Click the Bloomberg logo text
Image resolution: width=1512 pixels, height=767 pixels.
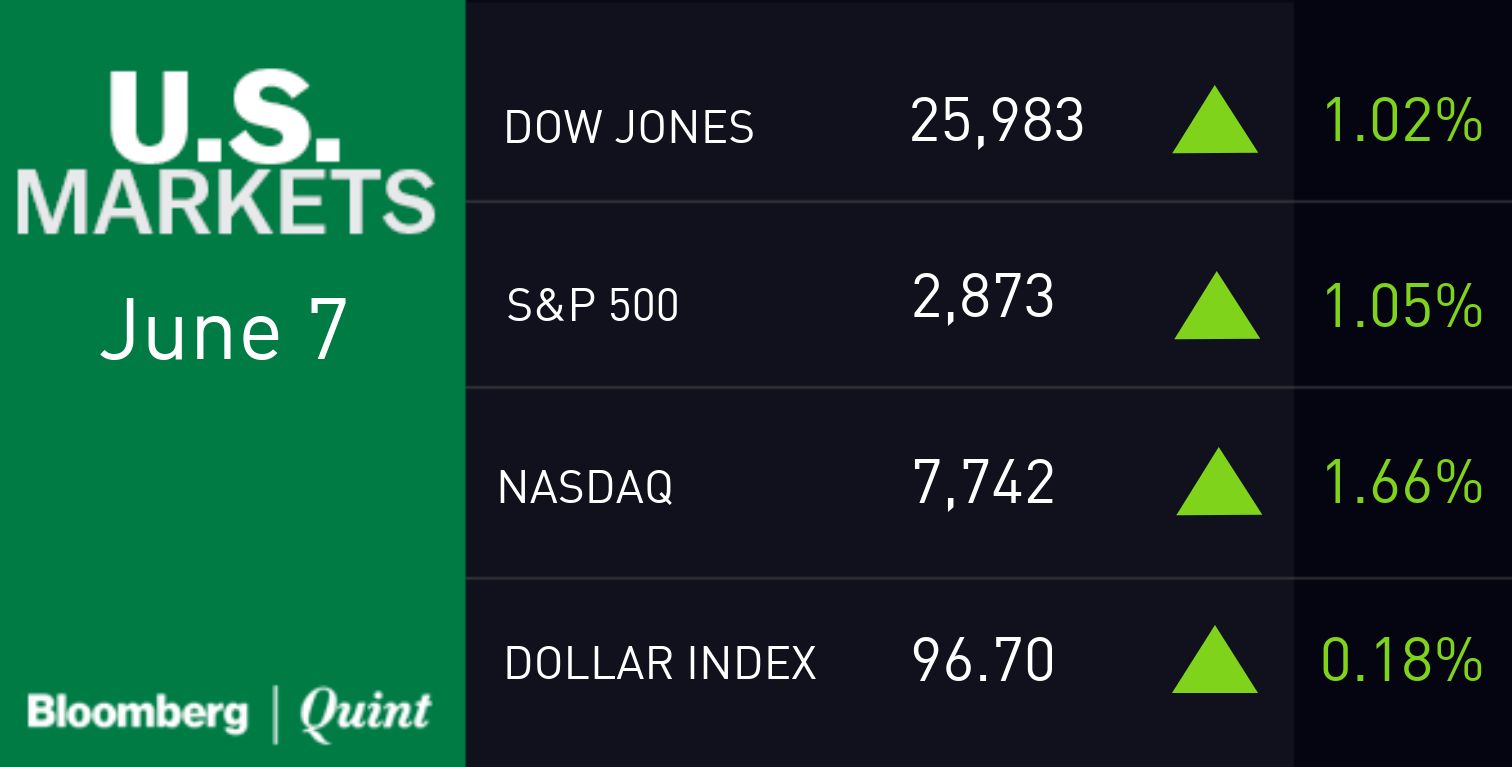pos(138,714)
